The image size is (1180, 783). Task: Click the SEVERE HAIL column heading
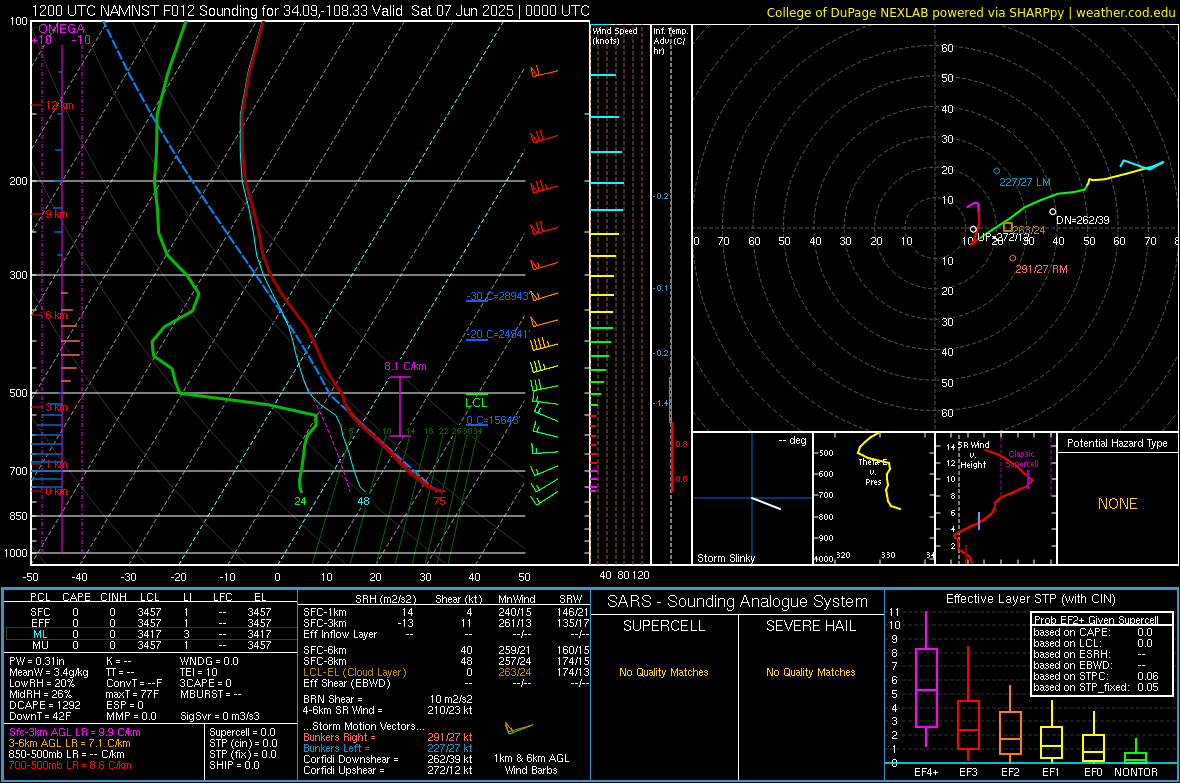[x=810, y=626]
